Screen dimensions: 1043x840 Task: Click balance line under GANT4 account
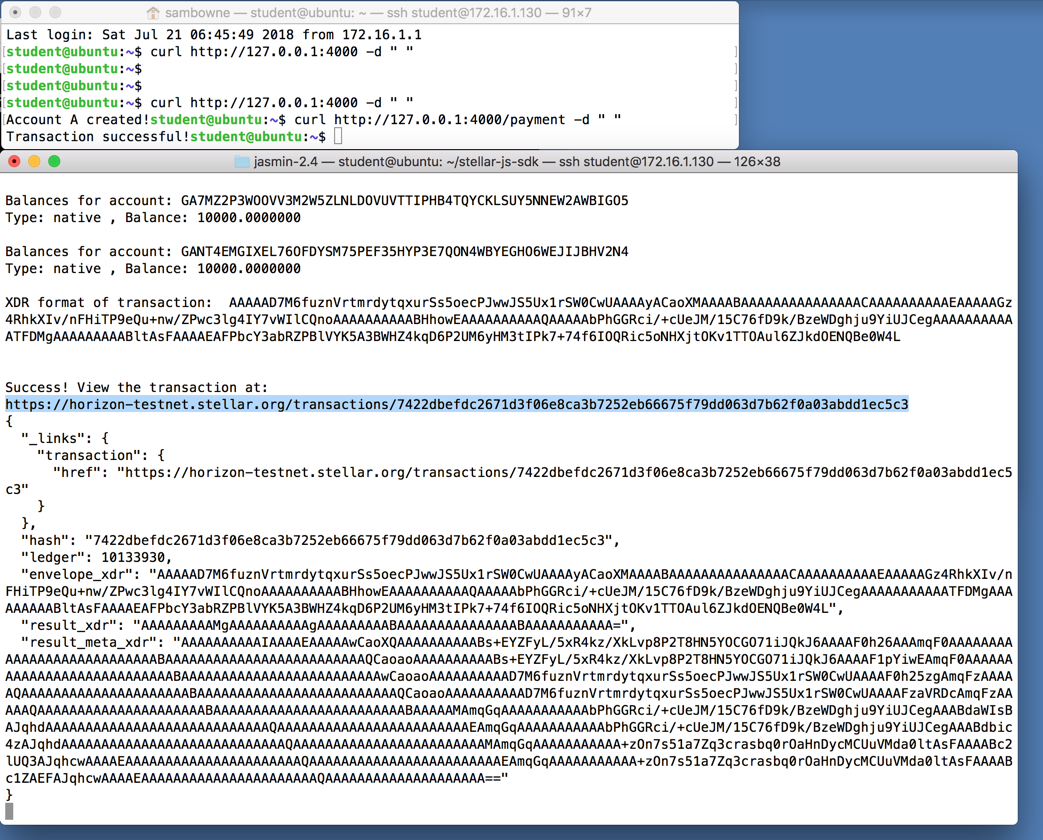click(x=153, y=269)
